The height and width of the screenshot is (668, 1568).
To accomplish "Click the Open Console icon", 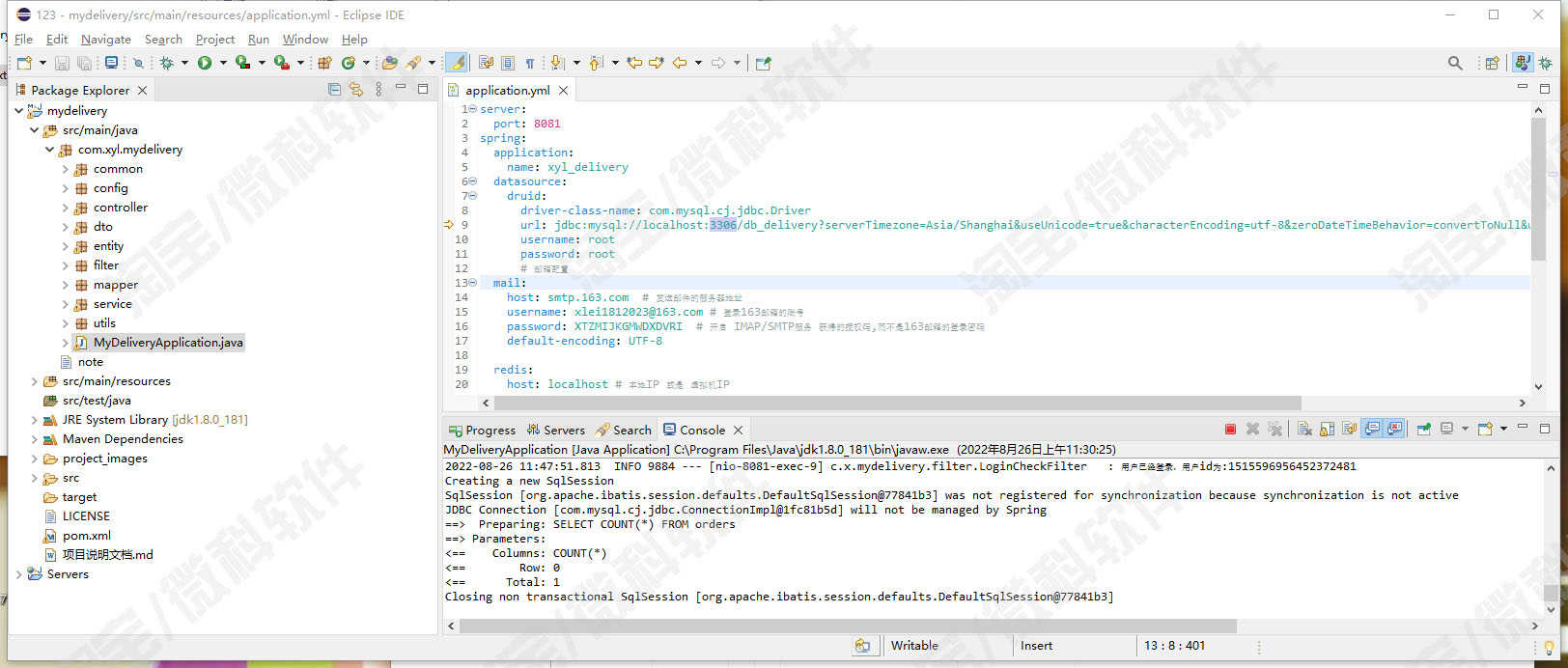I will click(1485, 430).
